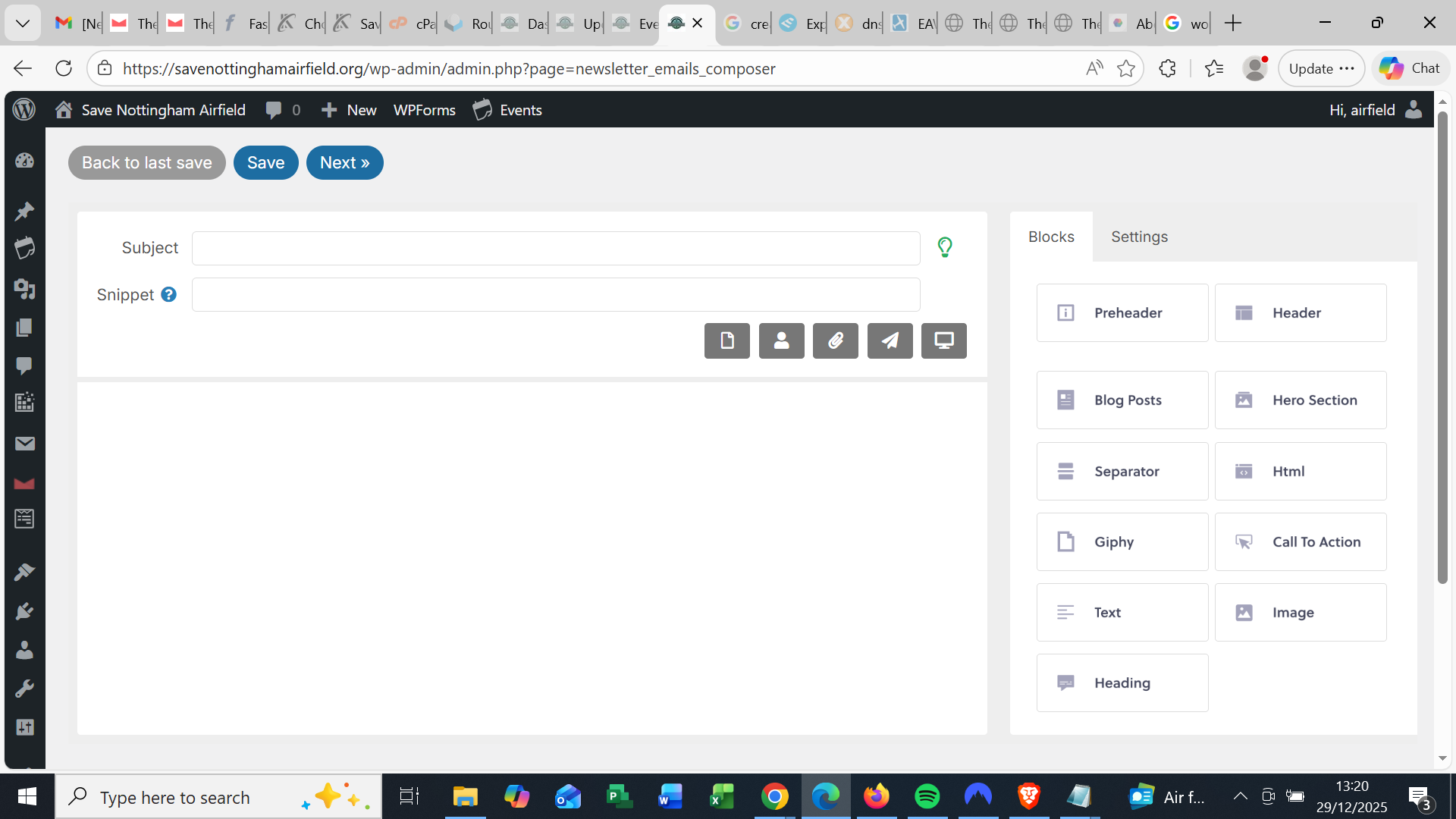The width and height of the screenshot is (1456, 819).
Task: Switch to the Settings tab
Action: (1139, 237)
